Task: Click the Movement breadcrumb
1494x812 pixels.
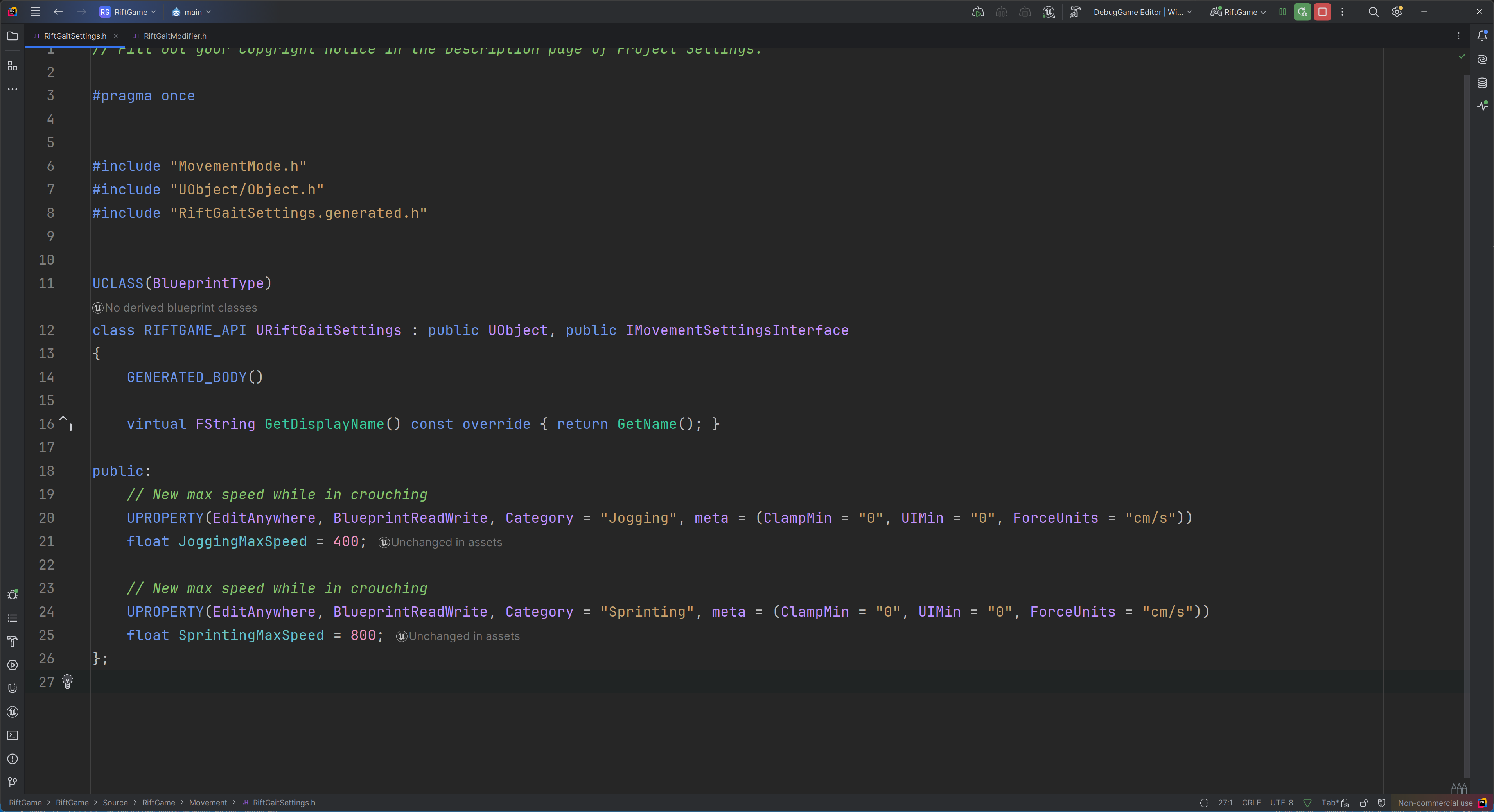Action: (208, 803)
